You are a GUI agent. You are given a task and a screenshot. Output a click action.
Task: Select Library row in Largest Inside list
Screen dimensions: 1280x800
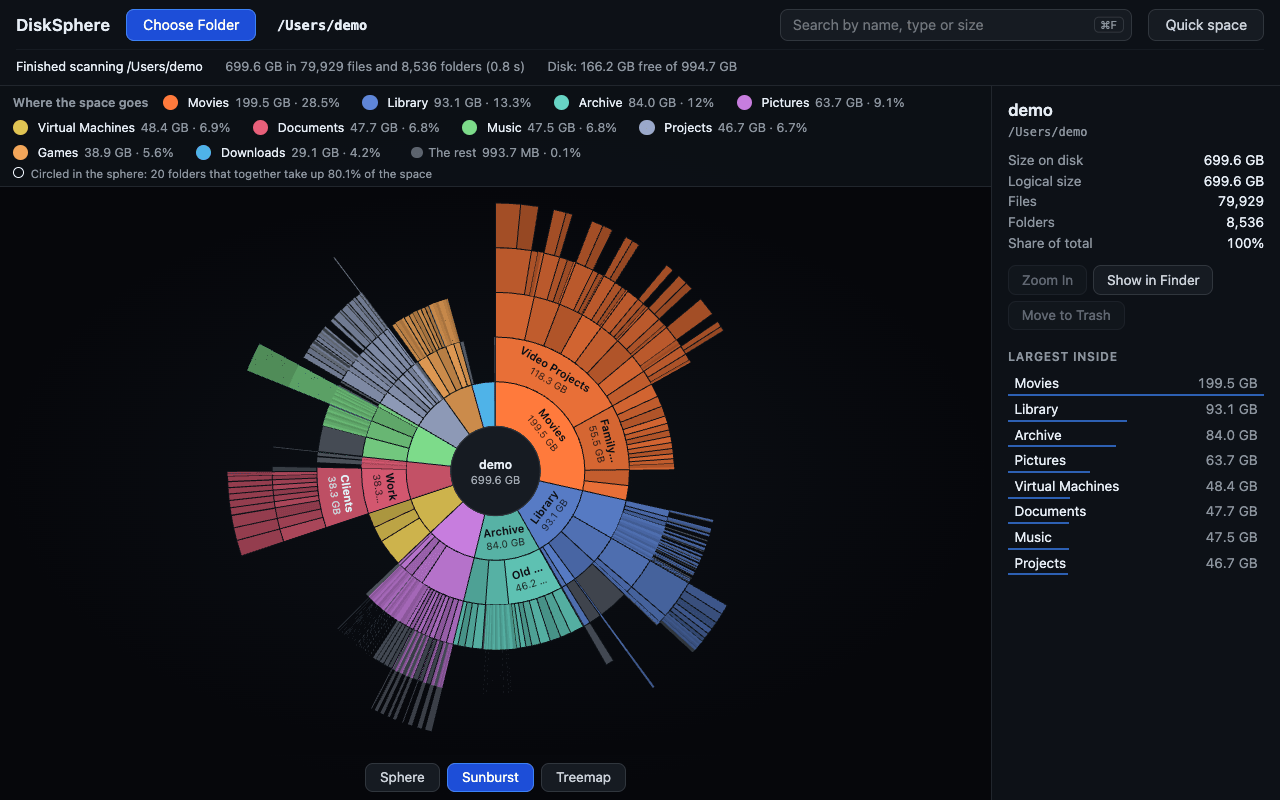pyautogui.click(x=1136, y=409)
